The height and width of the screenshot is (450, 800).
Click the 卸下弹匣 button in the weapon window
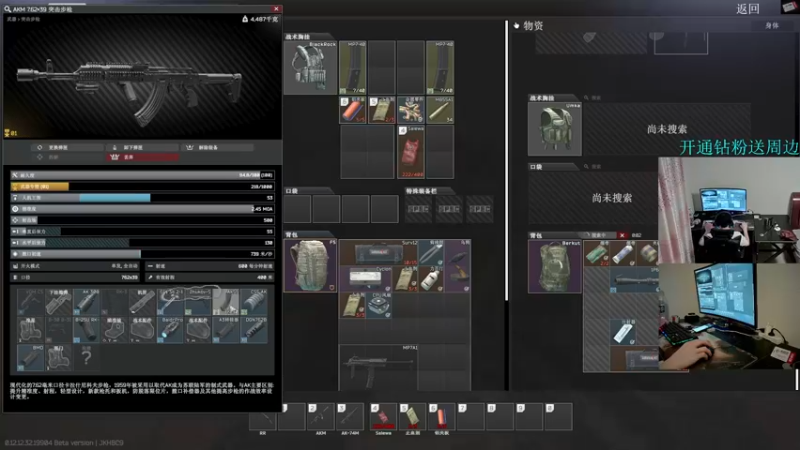coord(142,147)
